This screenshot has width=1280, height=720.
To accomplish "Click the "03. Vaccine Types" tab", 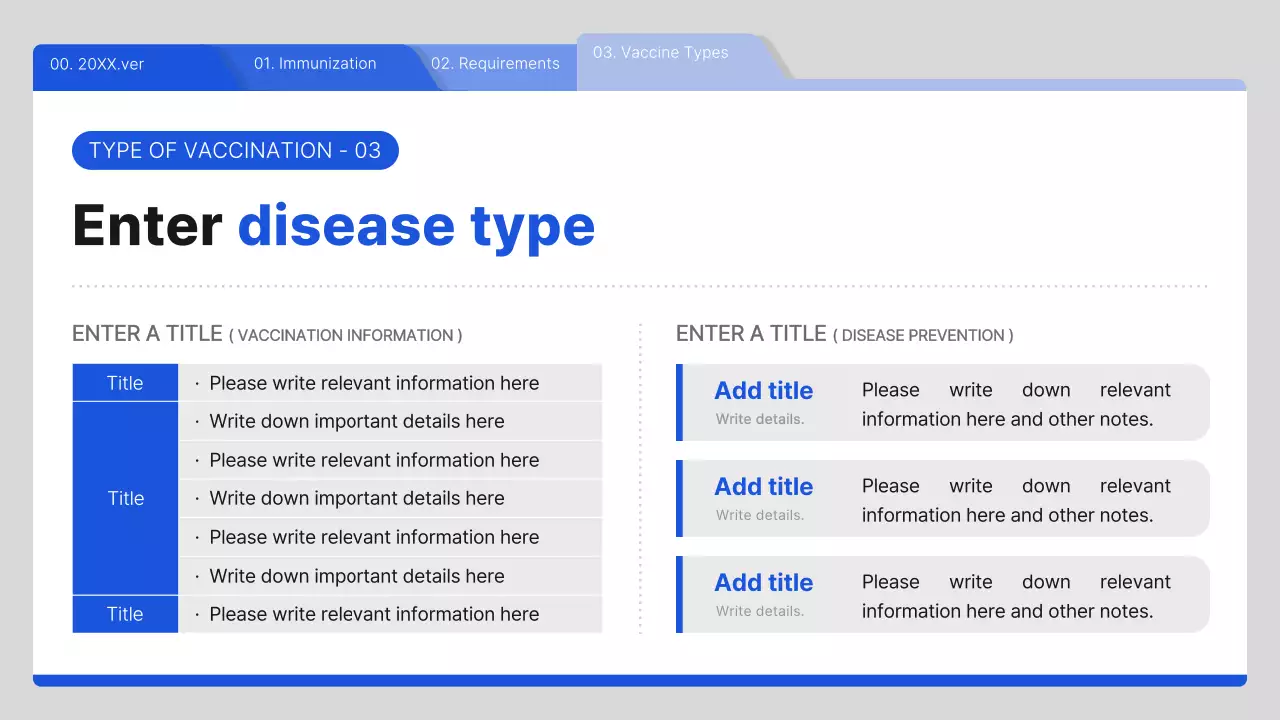I will coord(660,53).
